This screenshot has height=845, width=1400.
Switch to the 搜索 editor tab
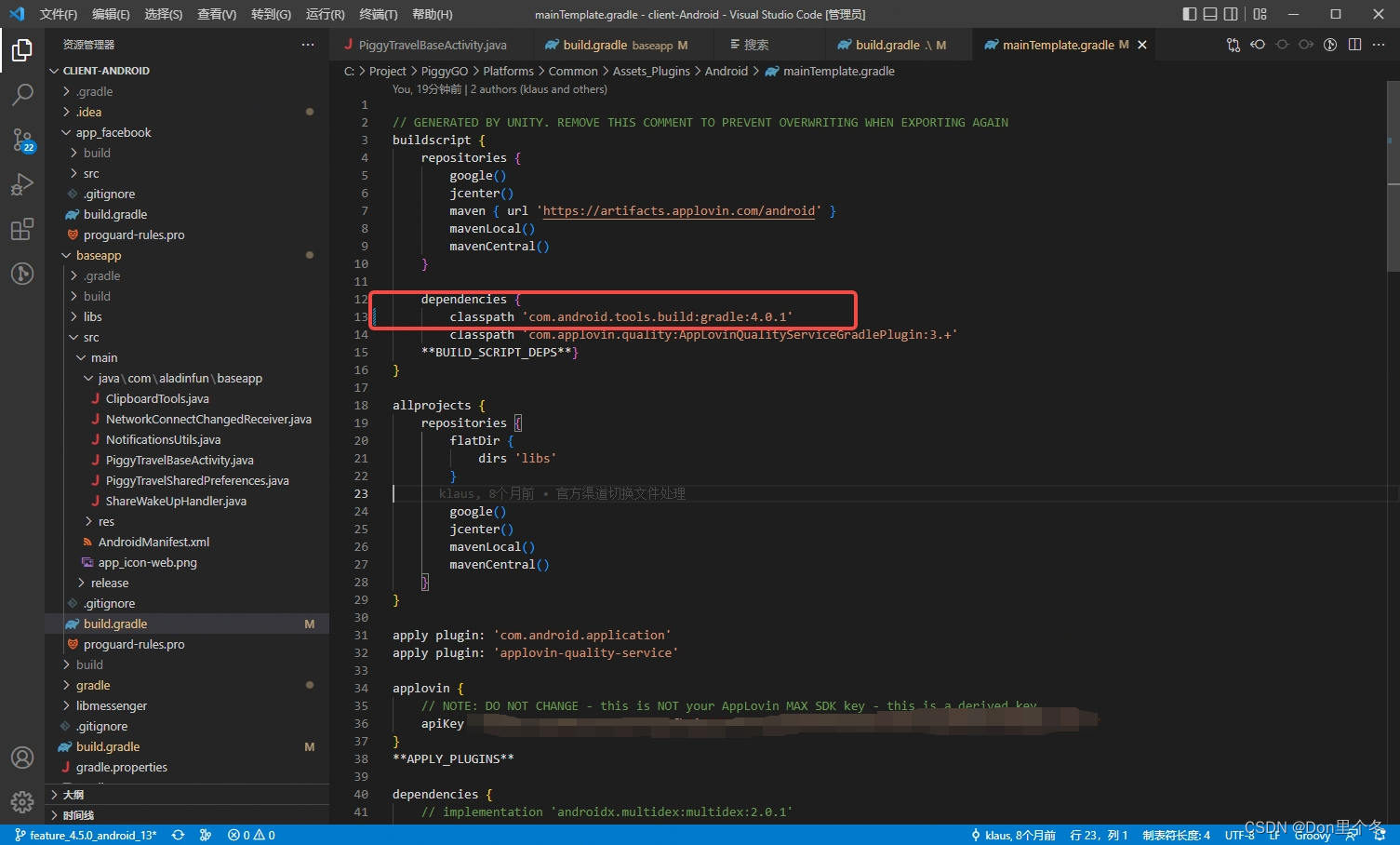pos(770,45)
